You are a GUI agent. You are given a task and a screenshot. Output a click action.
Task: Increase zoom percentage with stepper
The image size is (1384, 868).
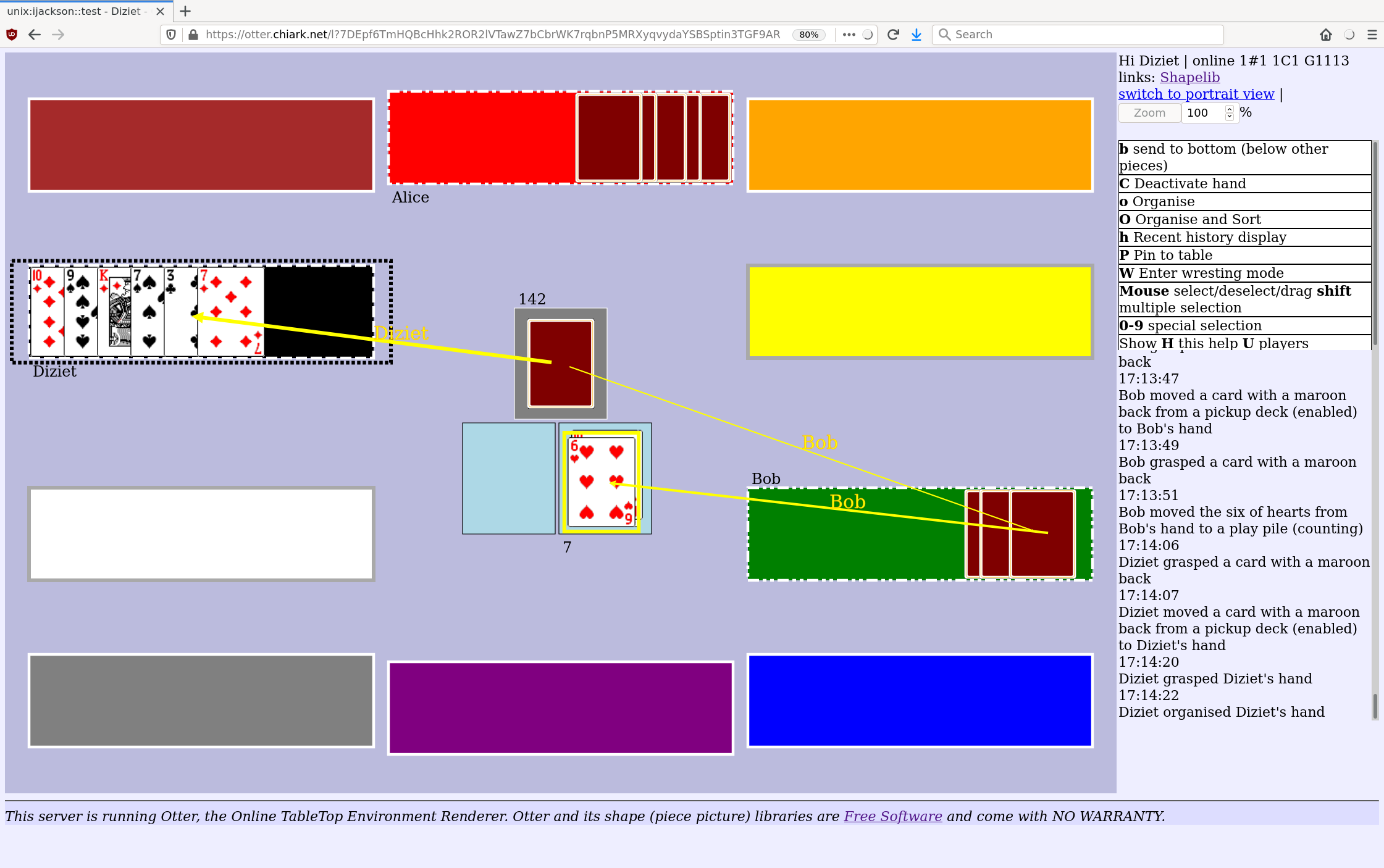point(1230,109)
